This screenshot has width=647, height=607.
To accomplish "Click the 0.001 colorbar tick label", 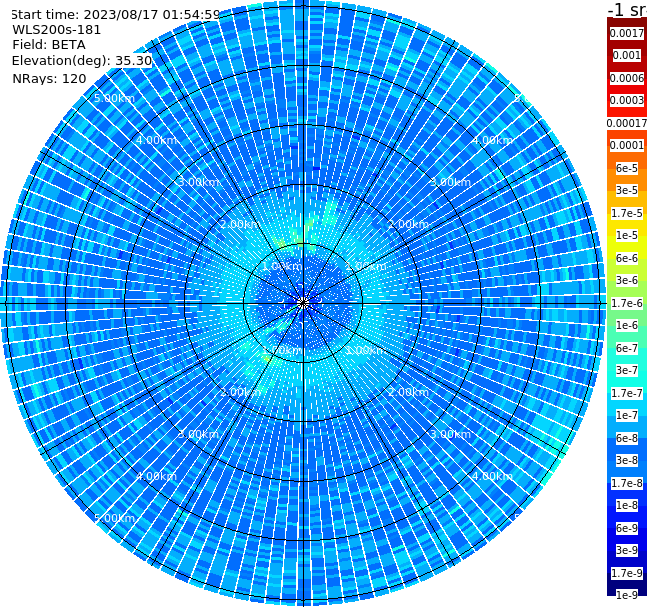I will 627,55.
